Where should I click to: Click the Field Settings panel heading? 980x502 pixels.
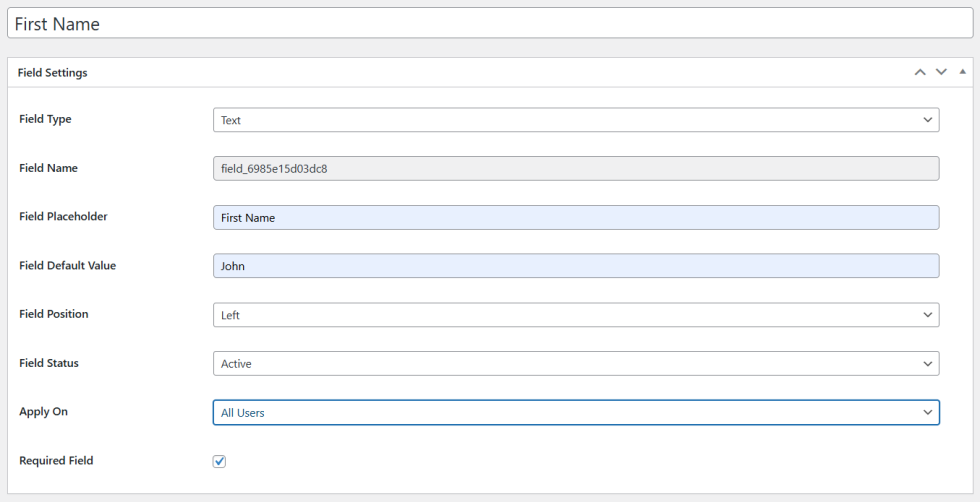[x=52, y=73]
